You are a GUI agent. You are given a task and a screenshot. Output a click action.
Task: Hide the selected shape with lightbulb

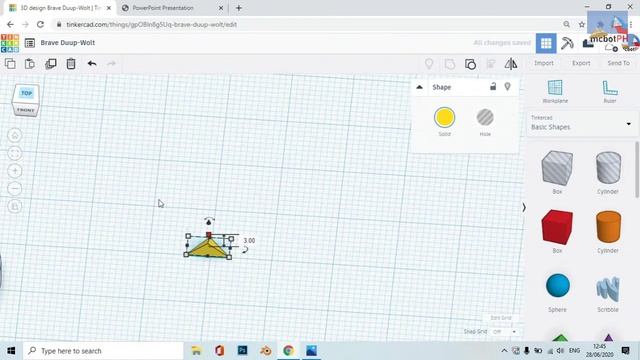coord(507,87)
